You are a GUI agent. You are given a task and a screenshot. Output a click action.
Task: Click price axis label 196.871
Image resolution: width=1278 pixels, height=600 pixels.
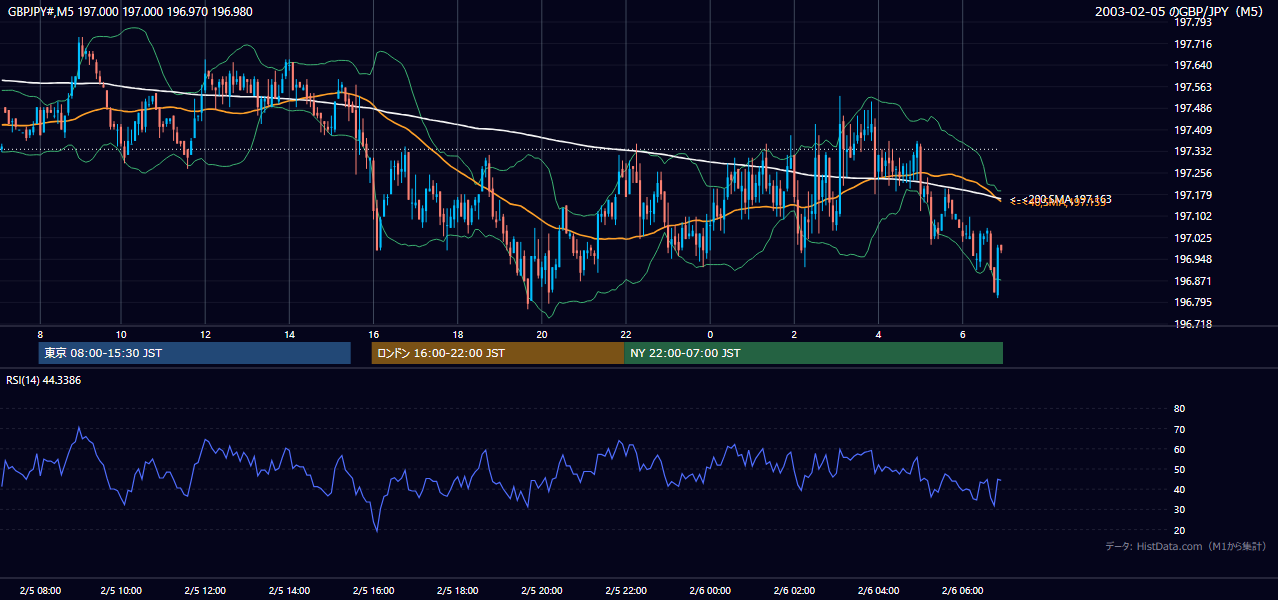1192,281
